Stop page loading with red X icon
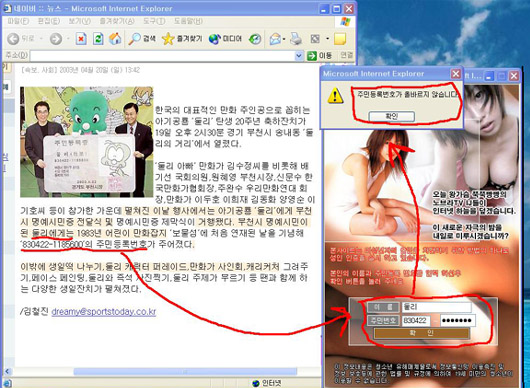Screen dimensions: 530x388 click(x=81, y=39)
